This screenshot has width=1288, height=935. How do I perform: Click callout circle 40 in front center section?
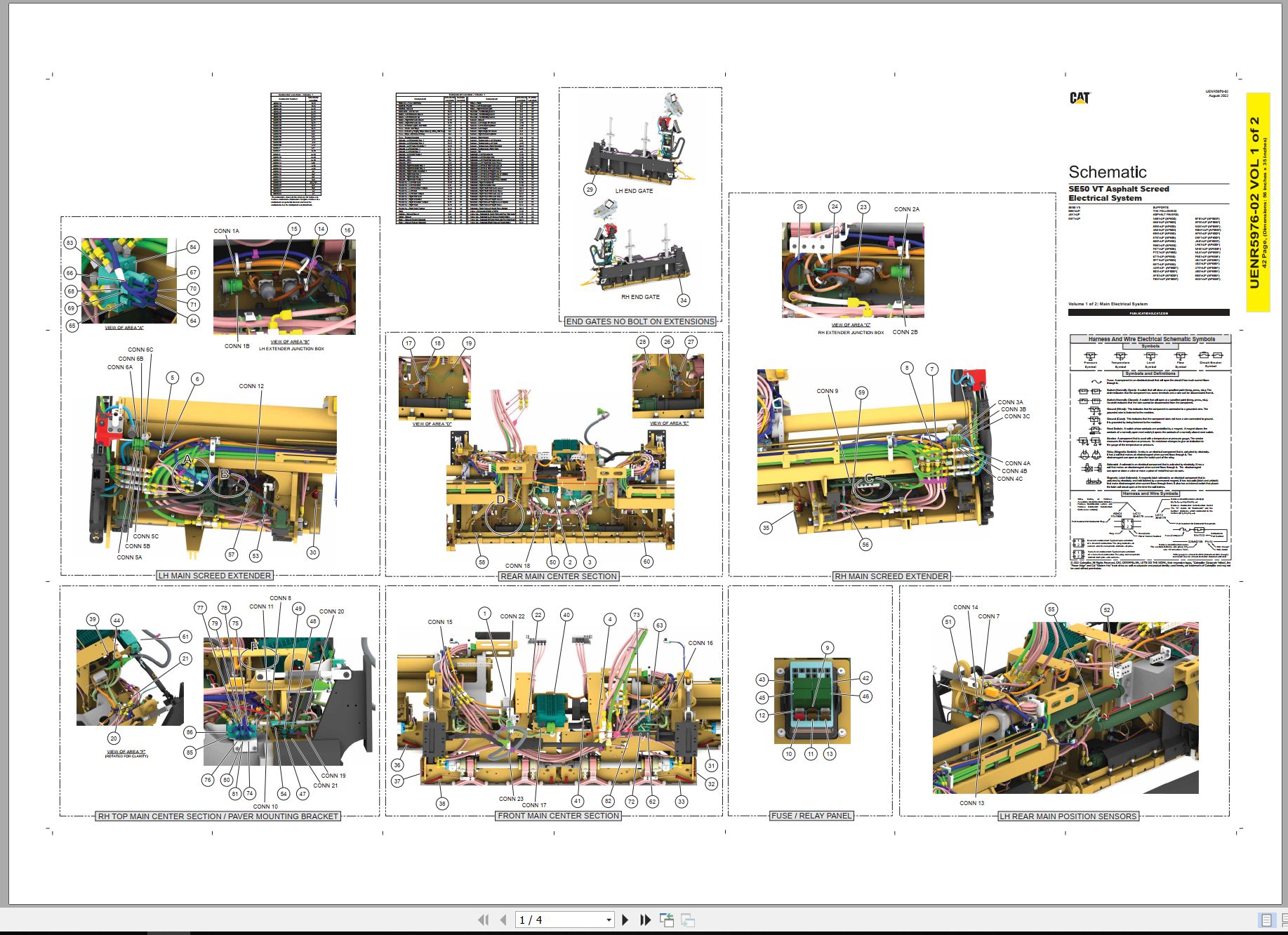[566, 615]
